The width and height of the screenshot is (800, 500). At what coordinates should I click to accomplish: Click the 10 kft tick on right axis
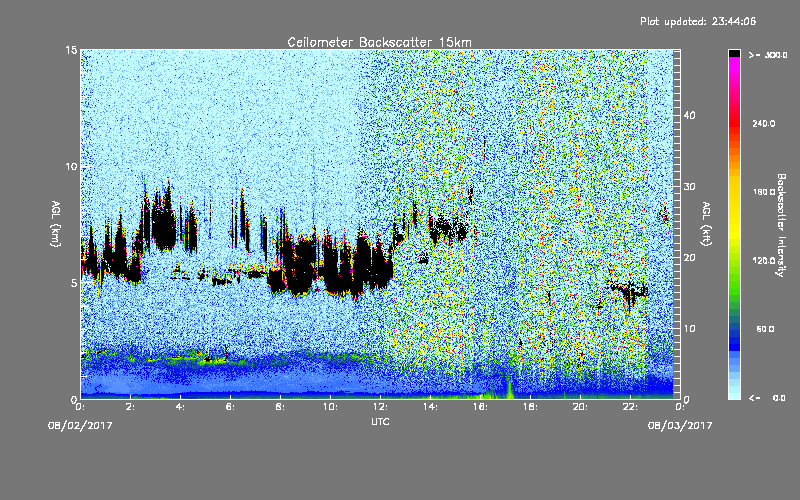689,329
